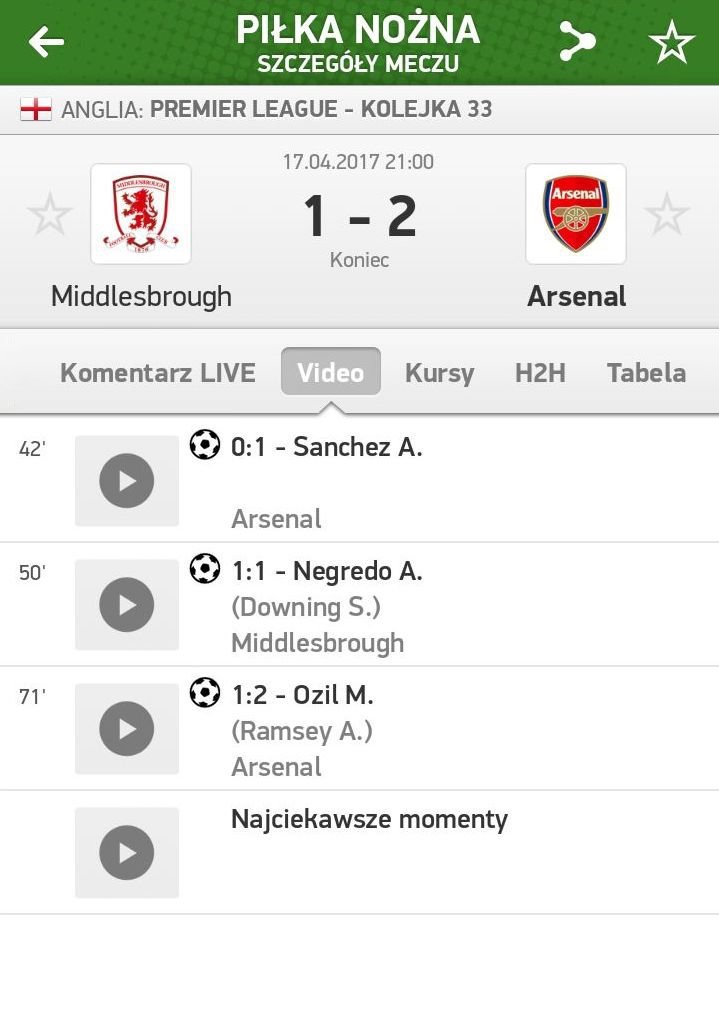The image size is (719, 1029).
Task: Play the 42' Sanchez goal video
Action: click(127, 481)
